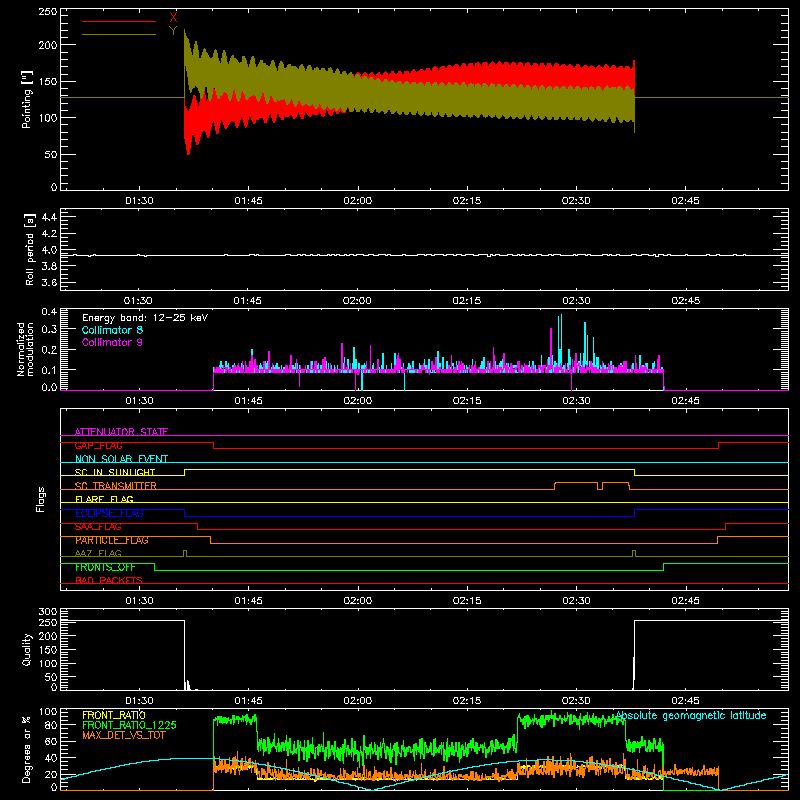Click the Flags axis title
The height and width of the screenshot is (800, 800).
40,499
